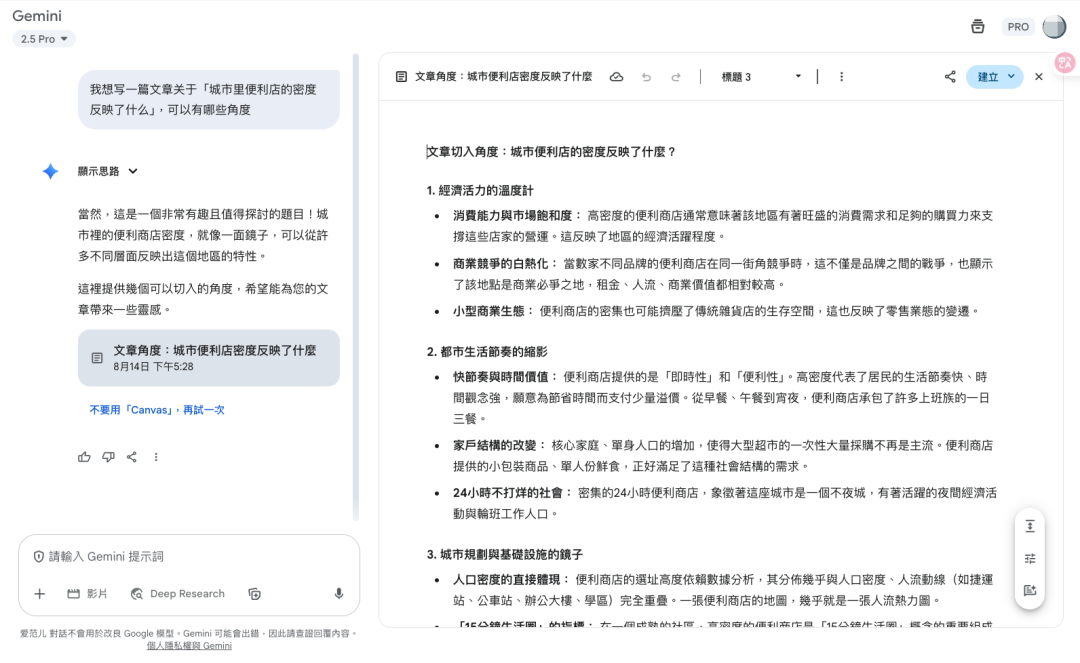Open the Canvas toolbar three-dot menu
The image size is (1080, 663).
[841, 77]
